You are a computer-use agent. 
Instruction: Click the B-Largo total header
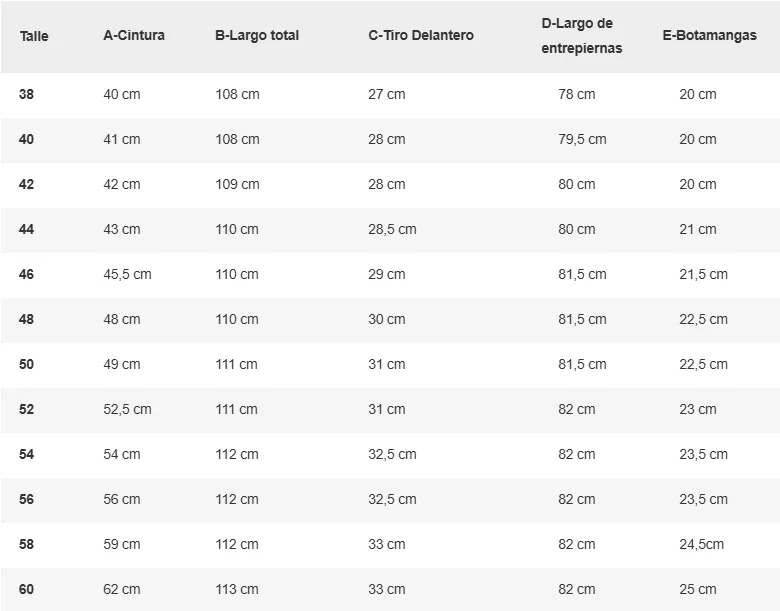point(257,35)
